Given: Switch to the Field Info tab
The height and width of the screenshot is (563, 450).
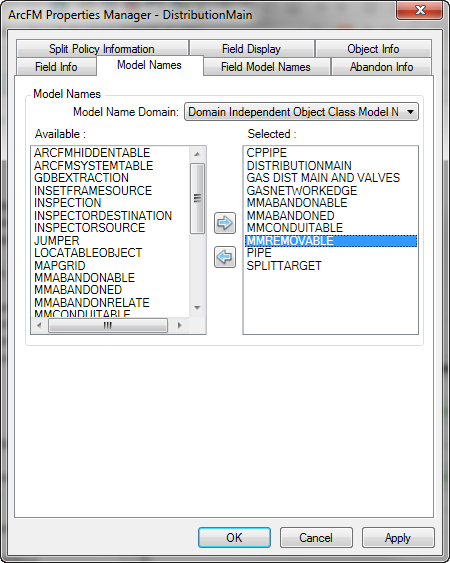Looking at the screenshot, I should click(x=56, y=67).
